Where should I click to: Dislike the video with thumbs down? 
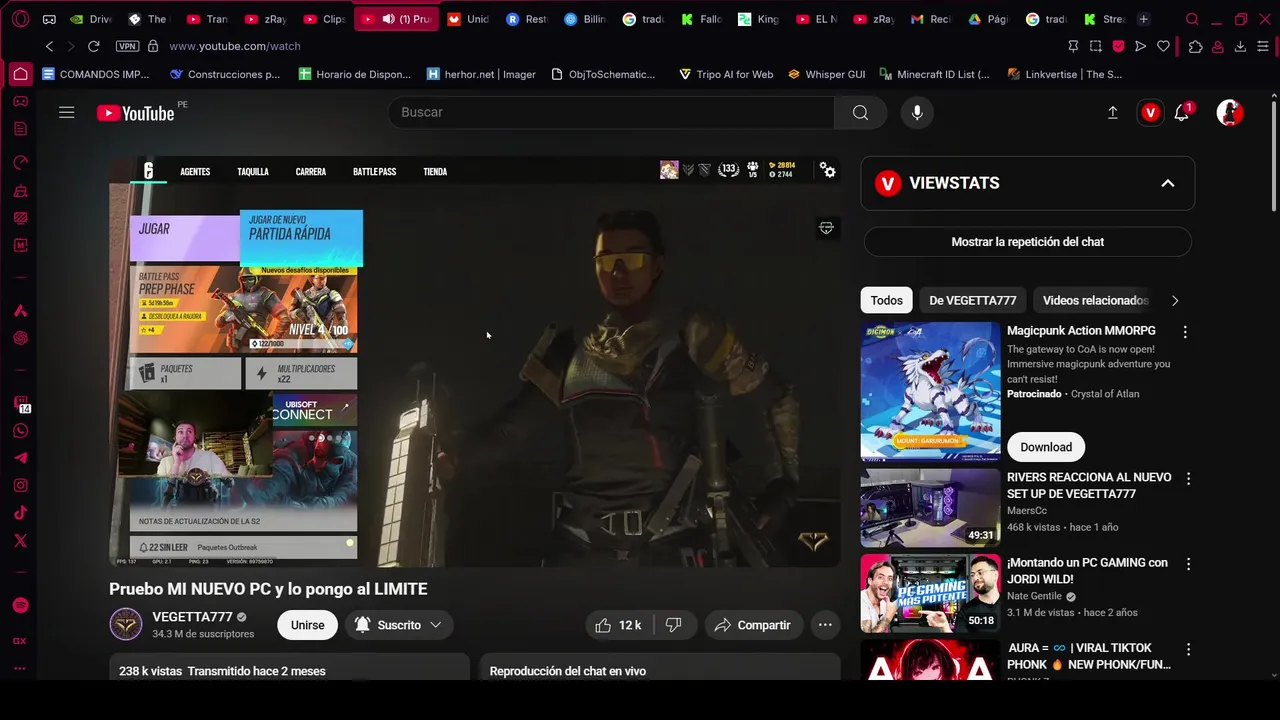coord(674,625)
